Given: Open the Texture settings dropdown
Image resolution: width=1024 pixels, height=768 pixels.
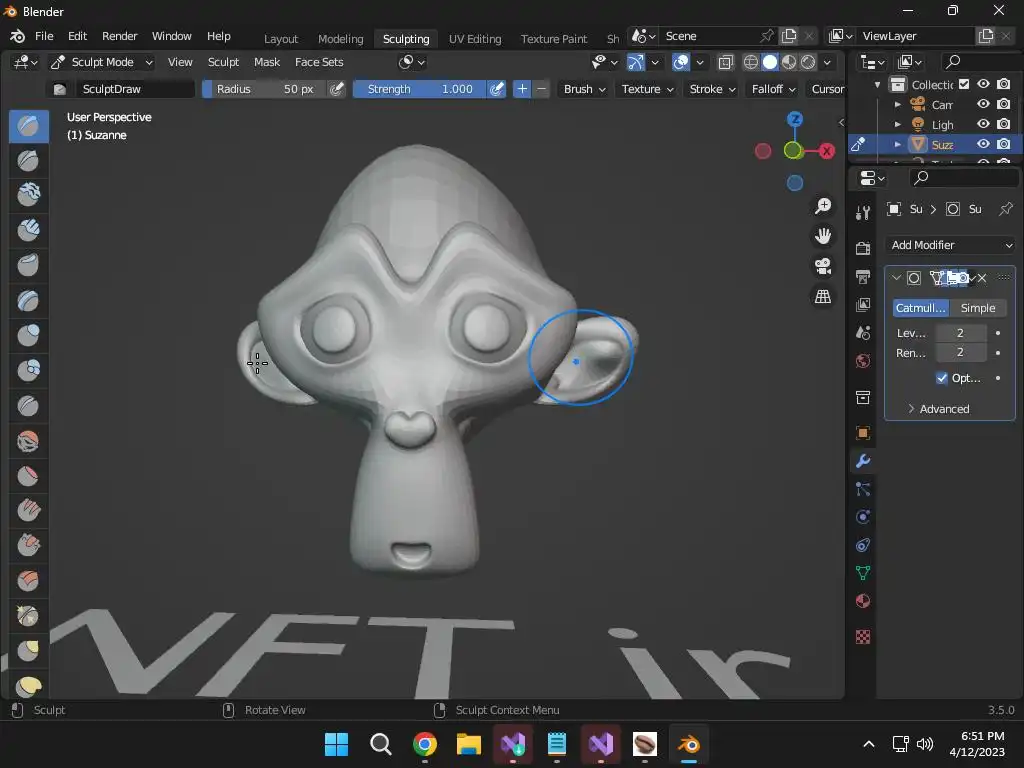Looking at the screenshot, I should (x=647, y=89).
